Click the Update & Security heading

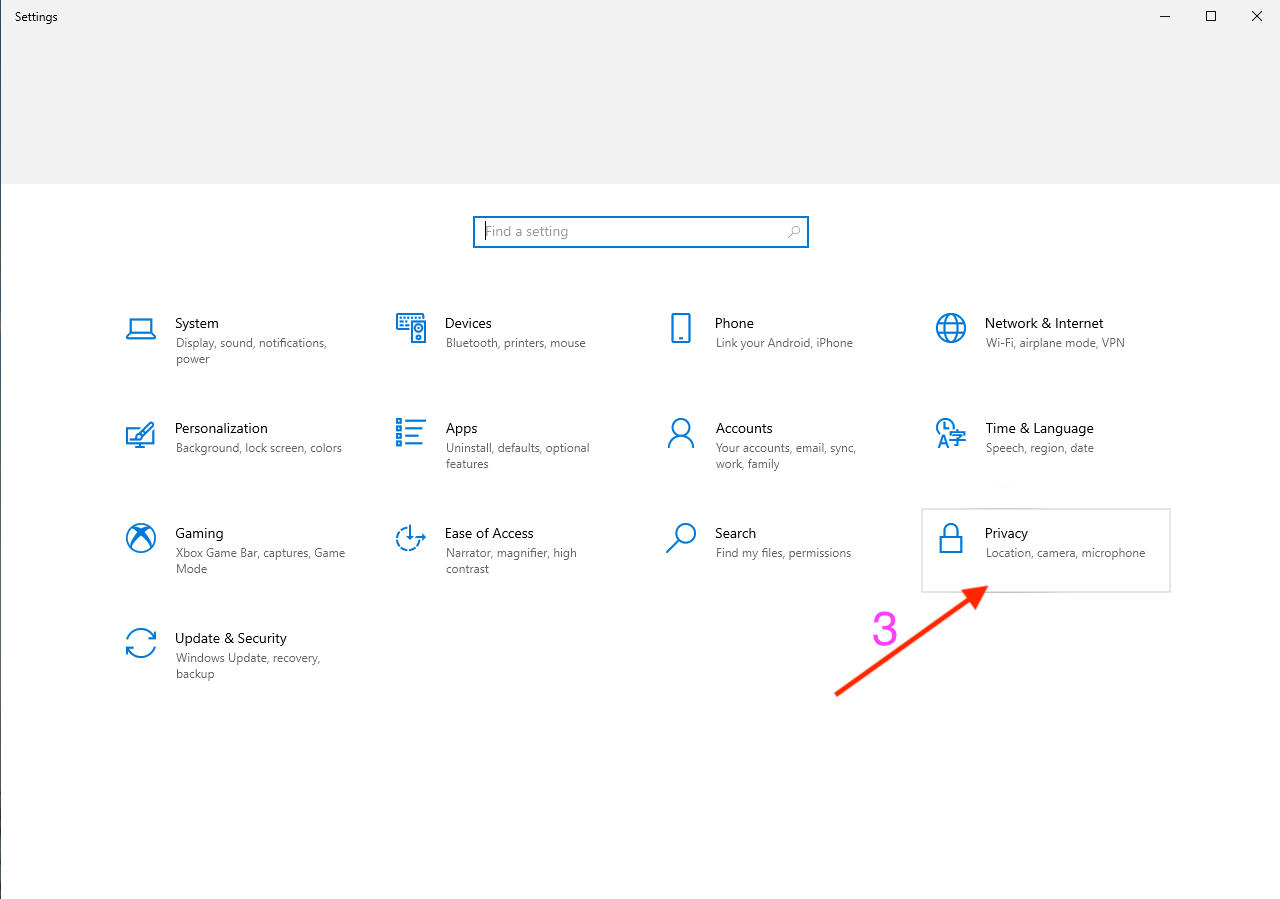point(231,638)
